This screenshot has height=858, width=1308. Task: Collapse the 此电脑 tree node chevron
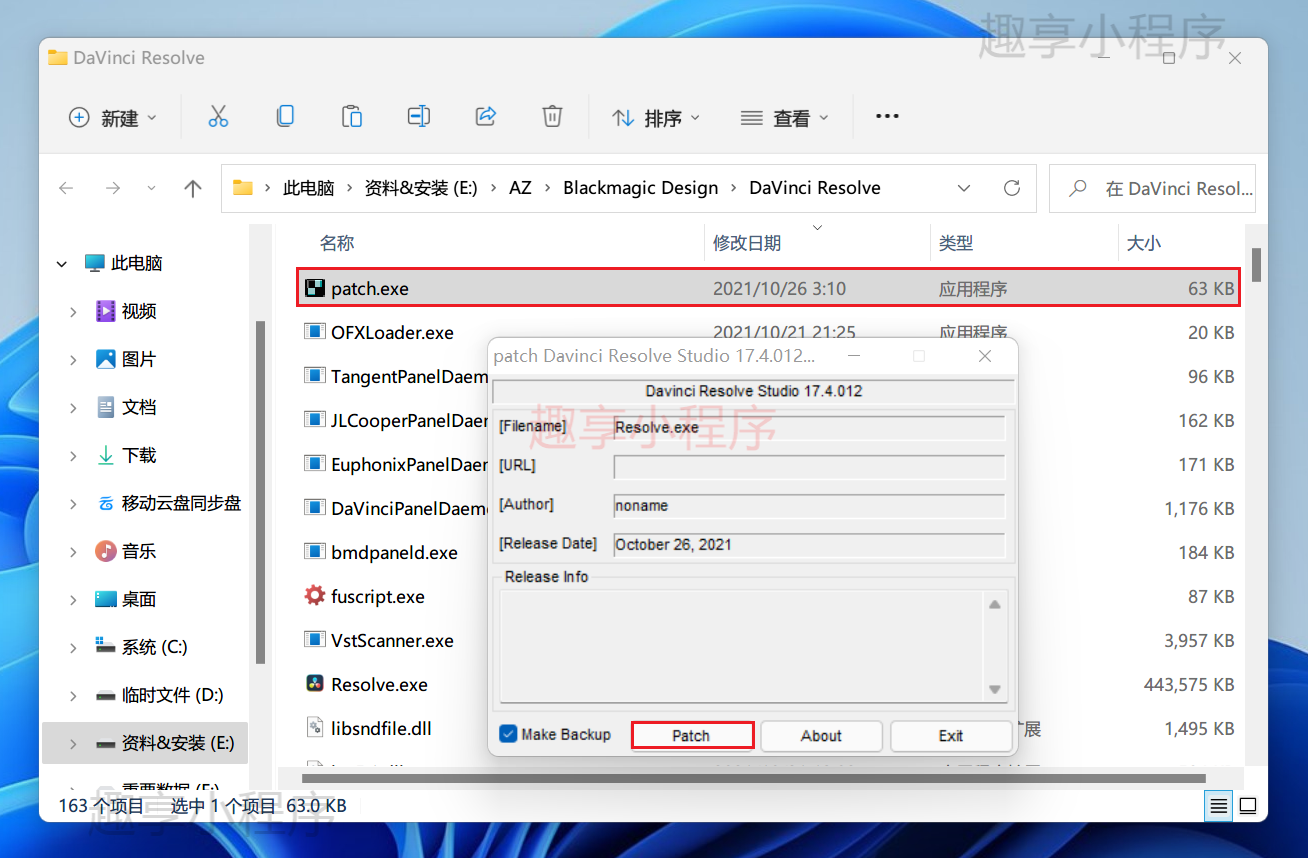pyautogui.click(x=63, y=264)
